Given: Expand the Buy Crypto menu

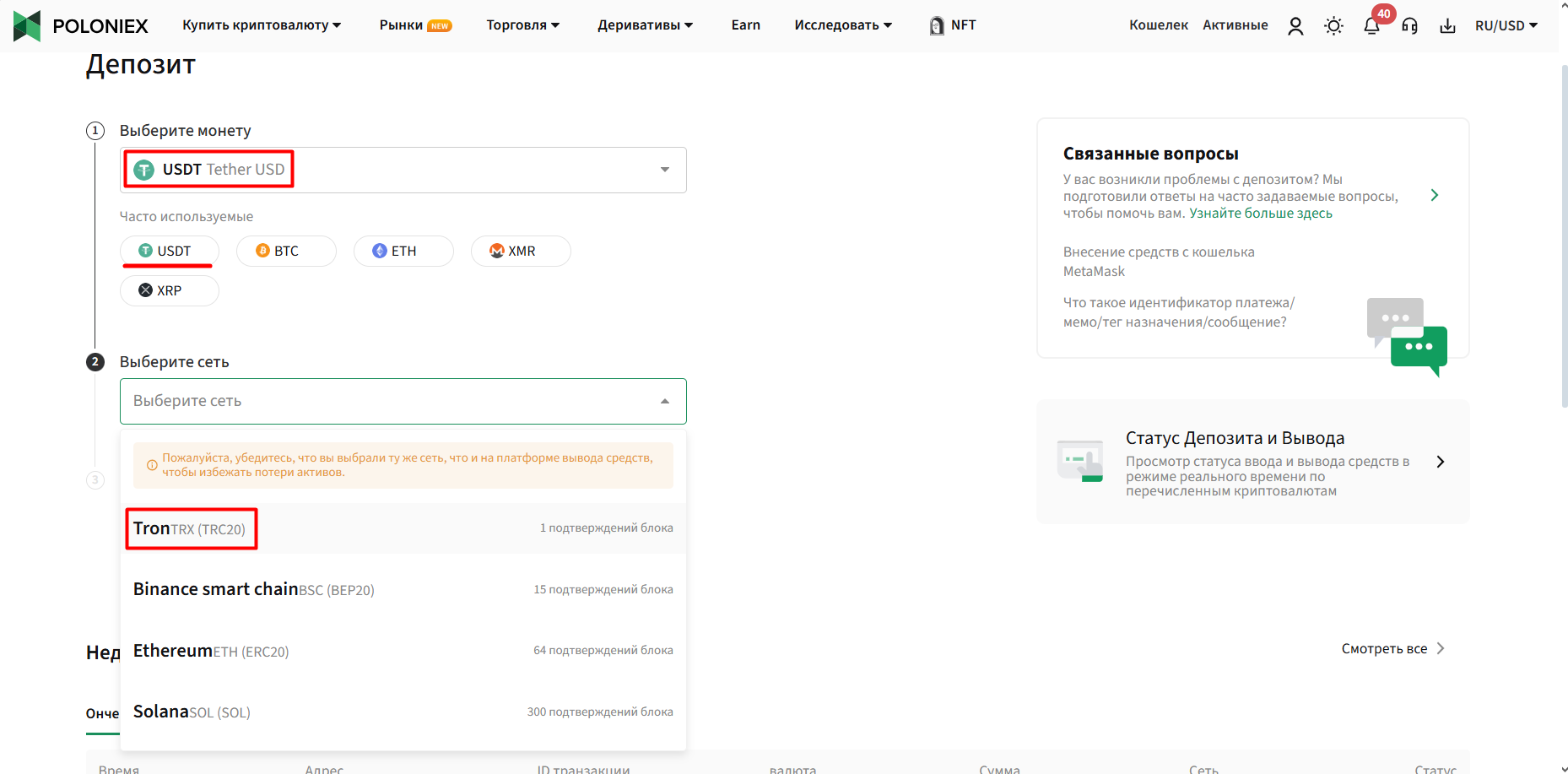Looking at the screenshot, I should pyautogui.click(x=262, y=25).
